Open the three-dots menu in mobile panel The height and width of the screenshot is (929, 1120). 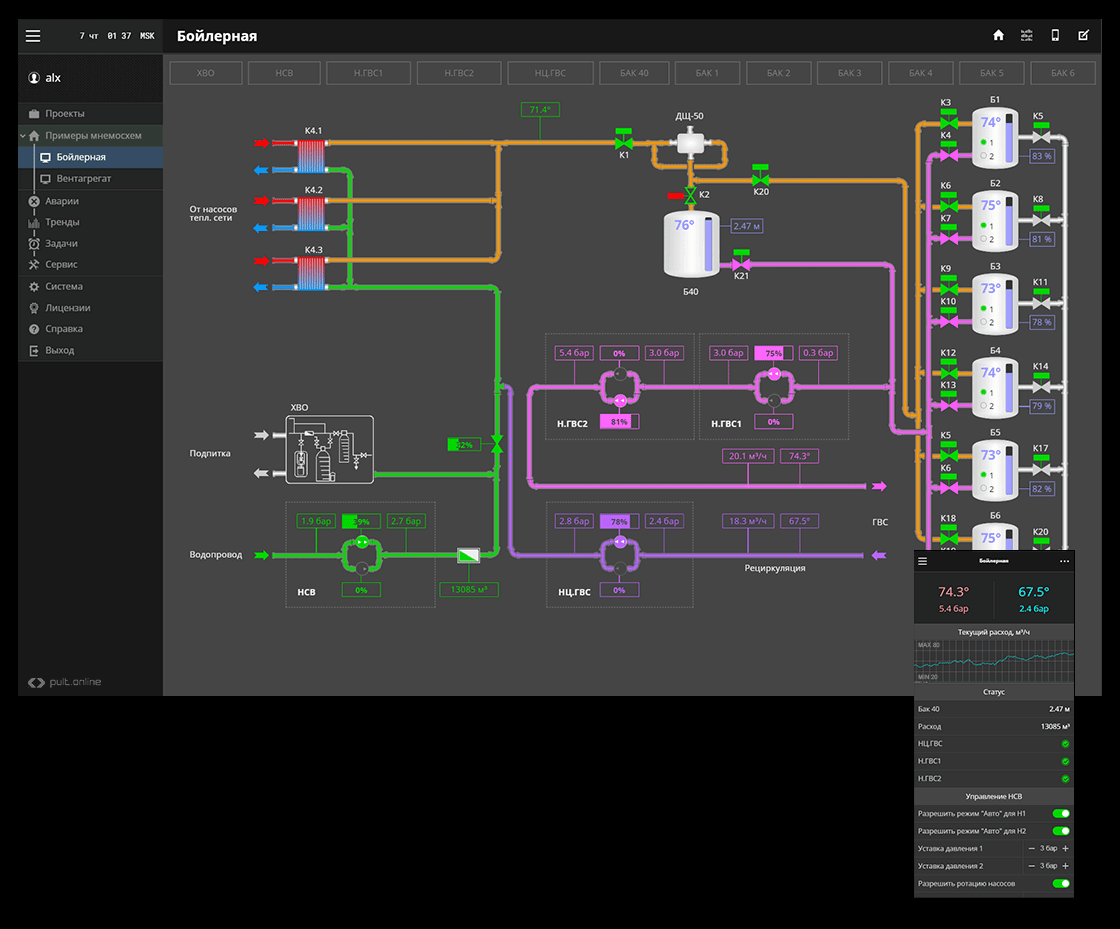(x=1064, y=561)
